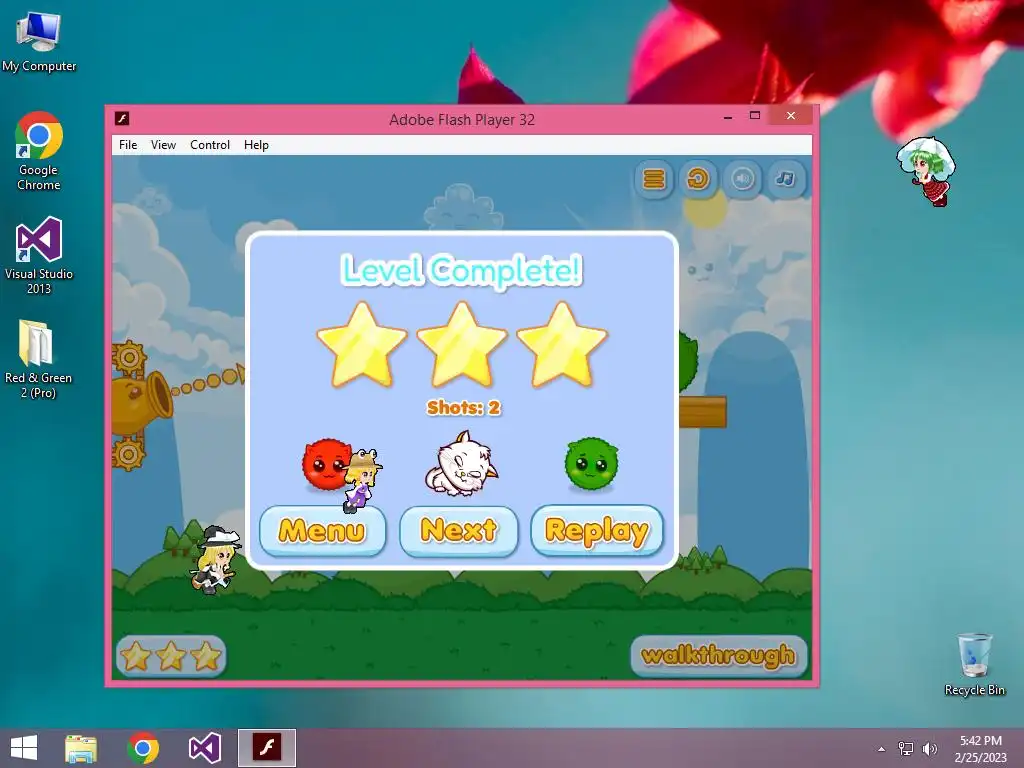Open the system volume tray icon
Viewport: 1024px width, 768px height.
[x=930, y=748]
